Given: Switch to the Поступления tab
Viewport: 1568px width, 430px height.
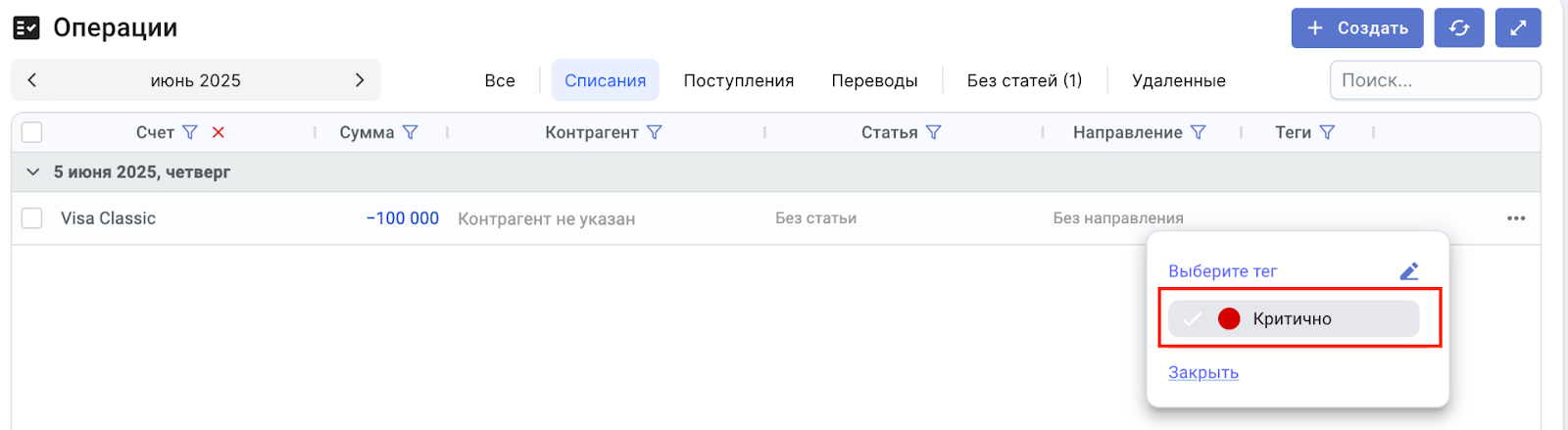Looking at the screenshot, I should 738,80.
